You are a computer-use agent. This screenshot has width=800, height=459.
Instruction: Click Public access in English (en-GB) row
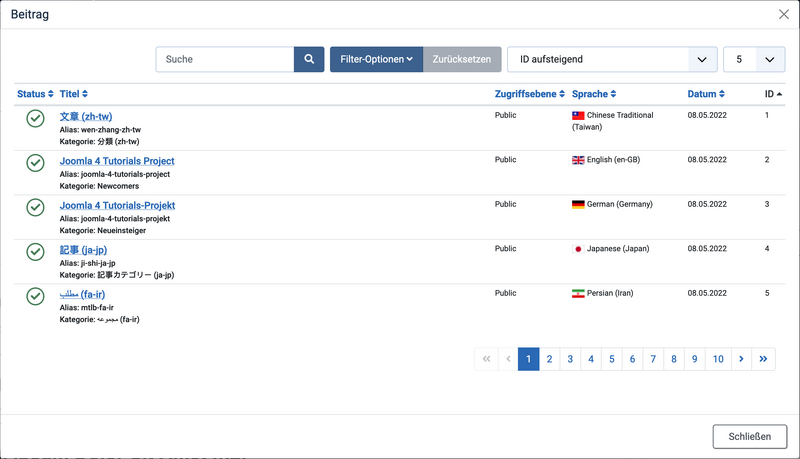tap(506, 160)
